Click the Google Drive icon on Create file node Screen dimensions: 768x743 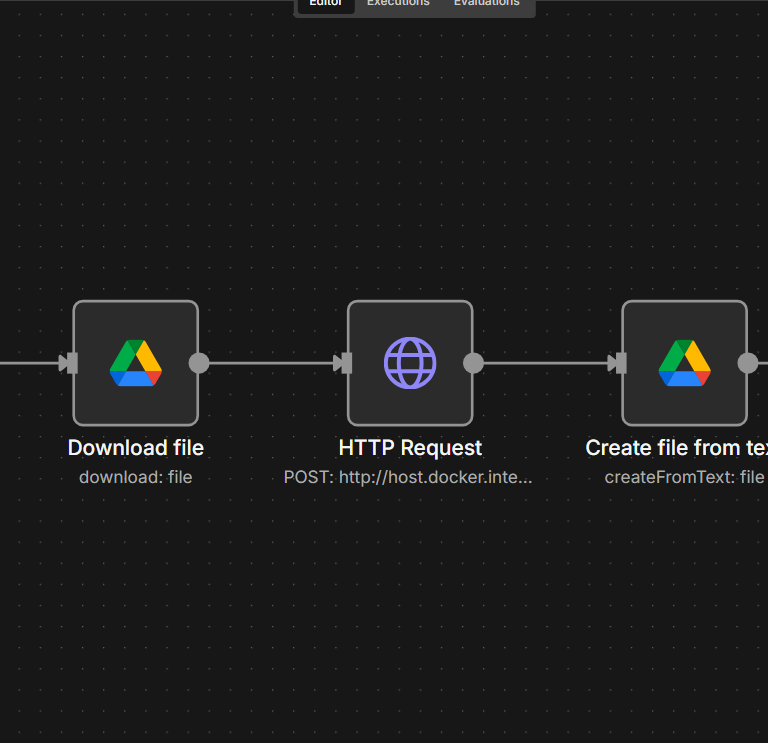tap(684, 363)
